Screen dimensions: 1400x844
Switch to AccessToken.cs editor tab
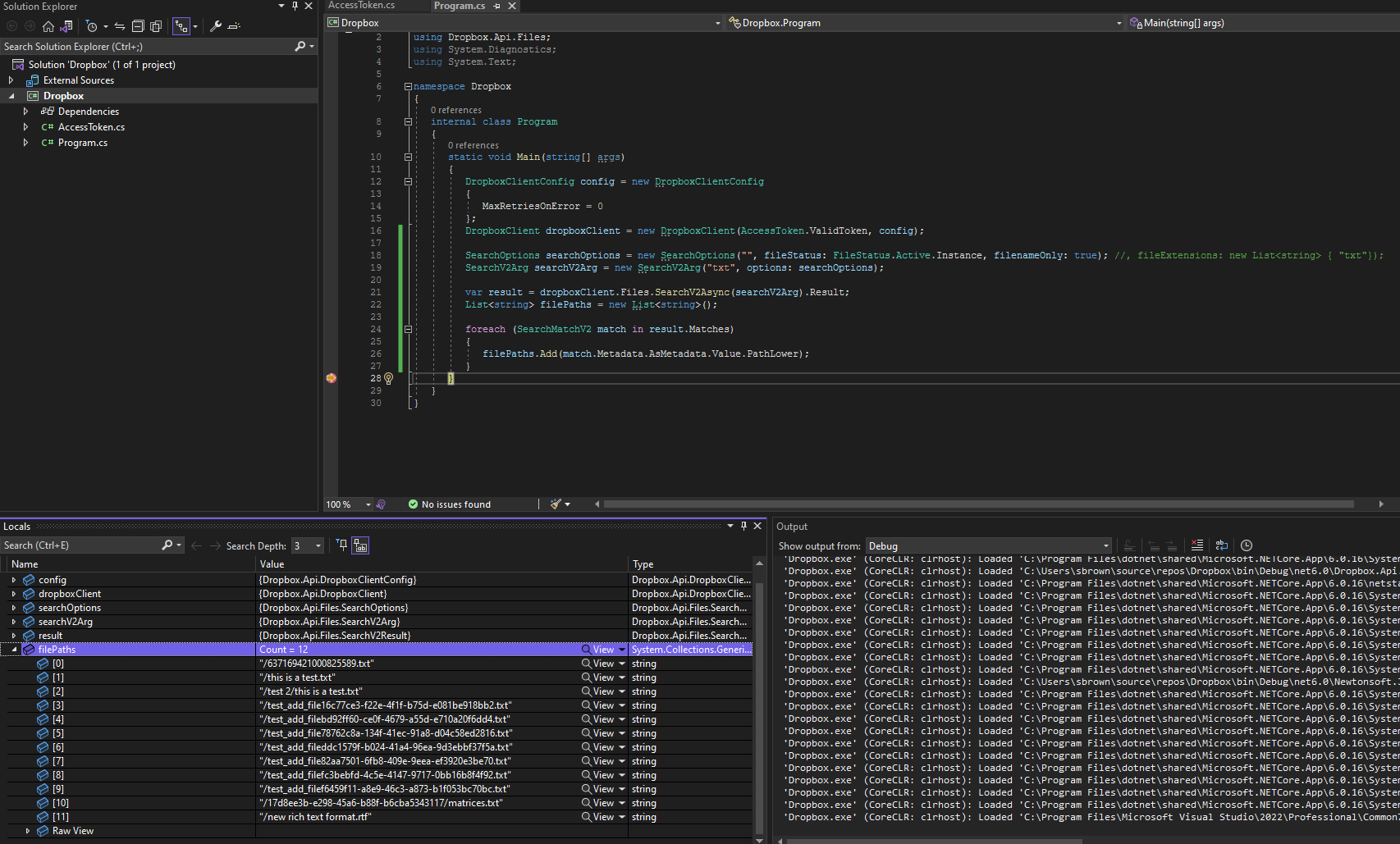362,6
